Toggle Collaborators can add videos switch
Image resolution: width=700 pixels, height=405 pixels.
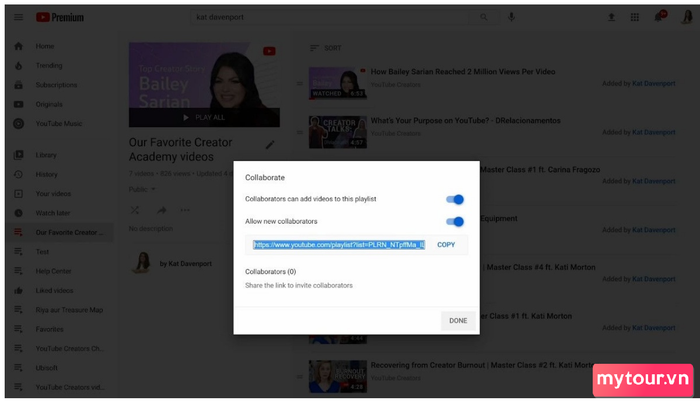point(455,199)
